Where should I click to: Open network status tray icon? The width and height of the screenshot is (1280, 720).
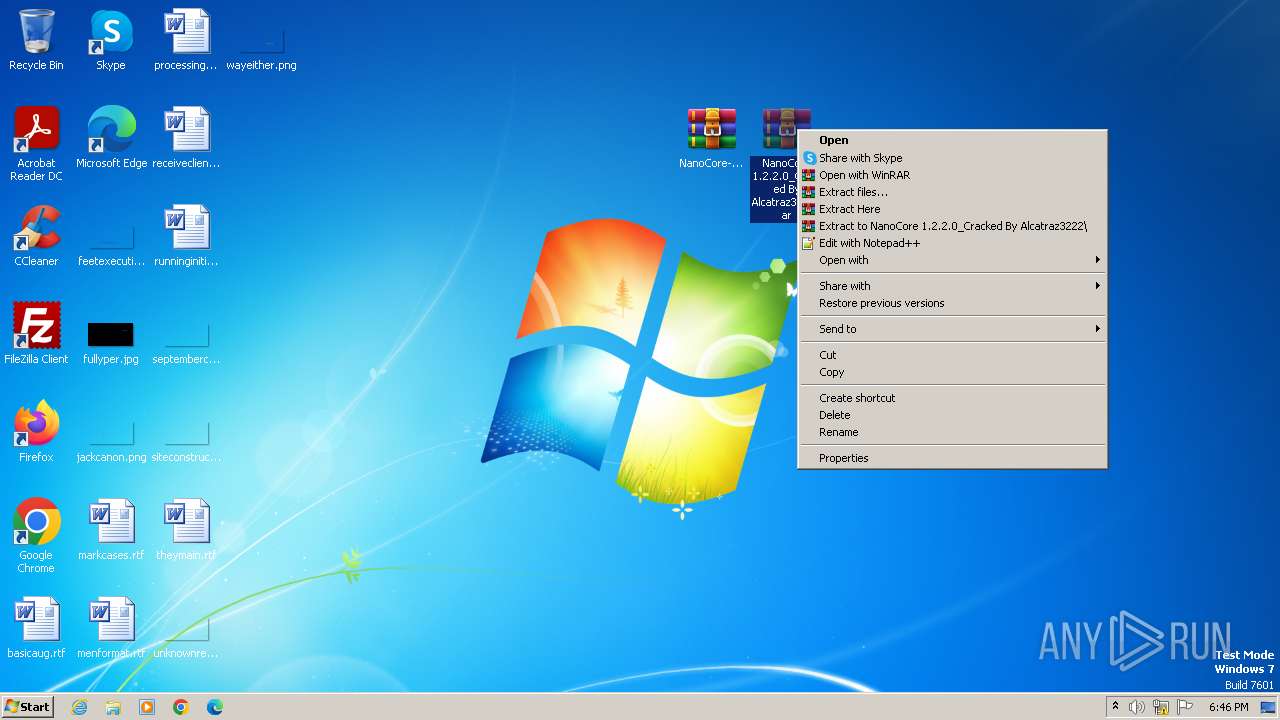tap(1161, 707)
